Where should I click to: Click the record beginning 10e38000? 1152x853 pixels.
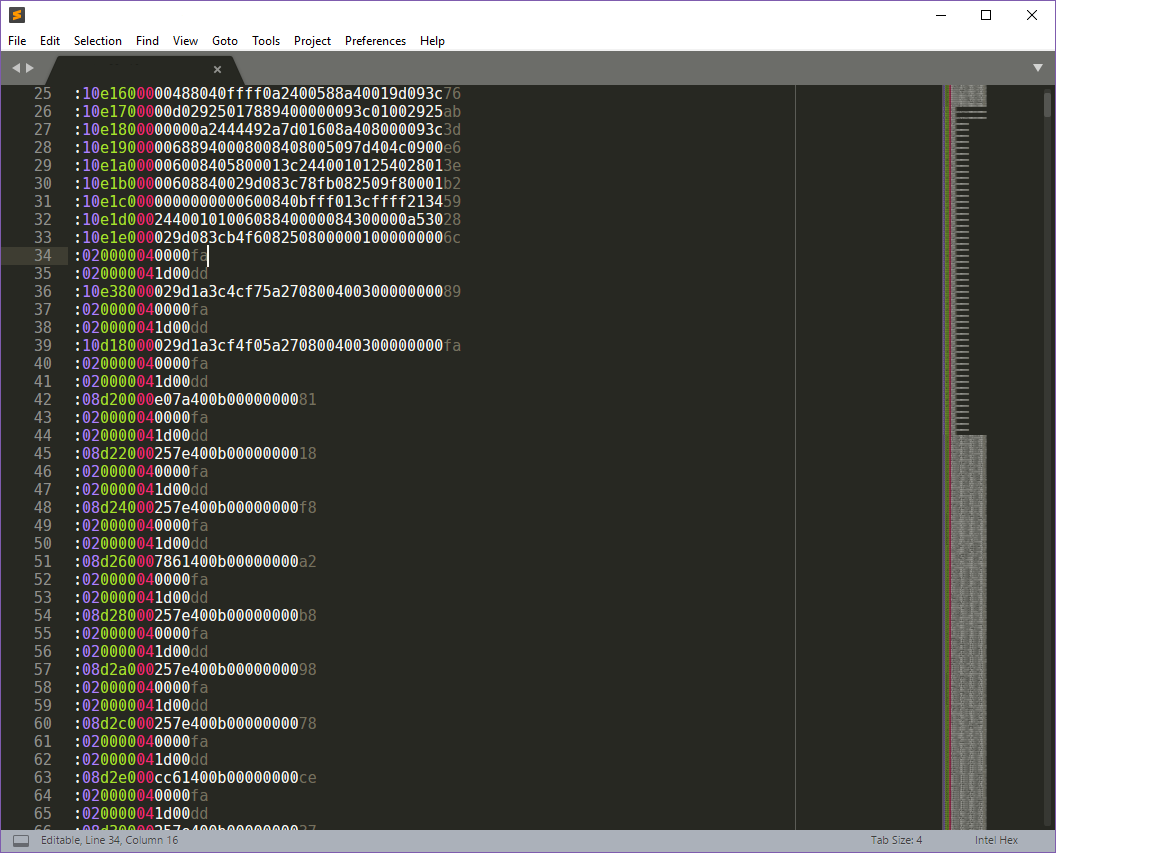tap(267, 292)
